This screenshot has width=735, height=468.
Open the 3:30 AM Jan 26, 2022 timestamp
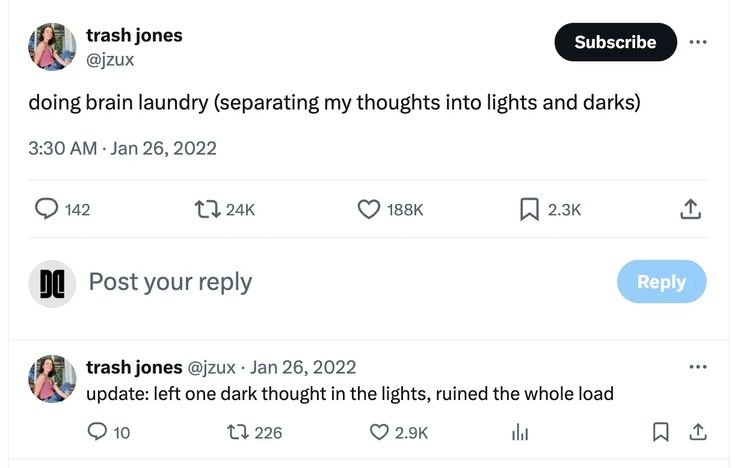(122, 149)
